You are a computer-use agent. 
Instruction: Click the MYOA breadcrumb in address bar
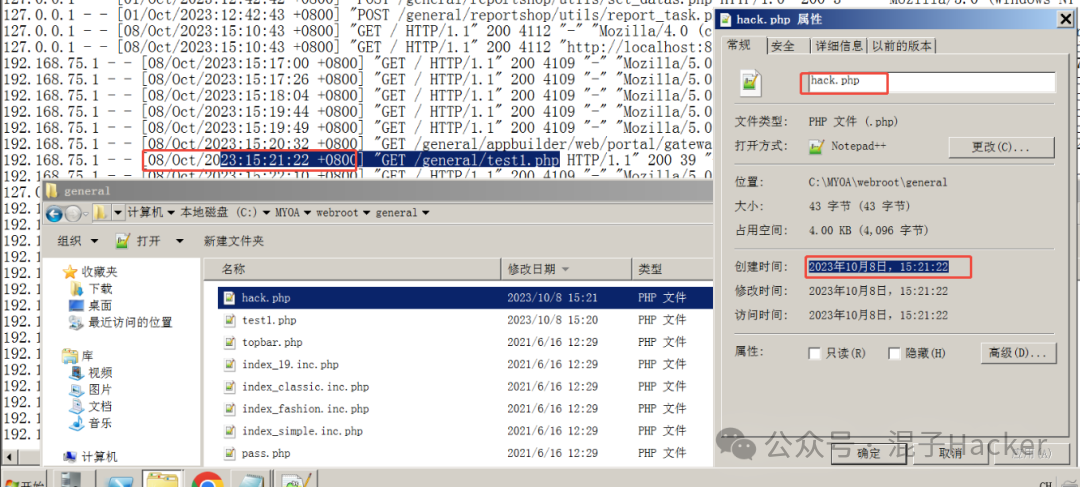click(x=288, y=213)
